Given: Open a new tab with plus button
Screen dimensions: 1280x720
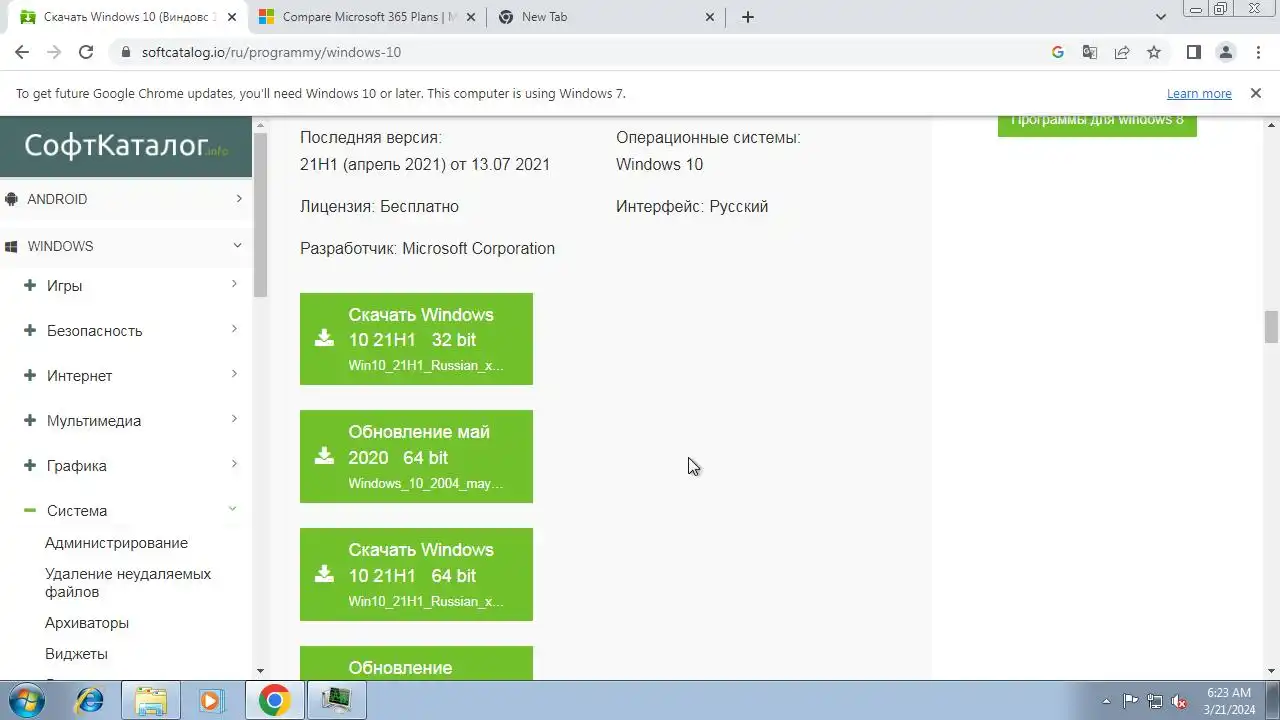Looking at the screenshot, I should tap(748, 17).
